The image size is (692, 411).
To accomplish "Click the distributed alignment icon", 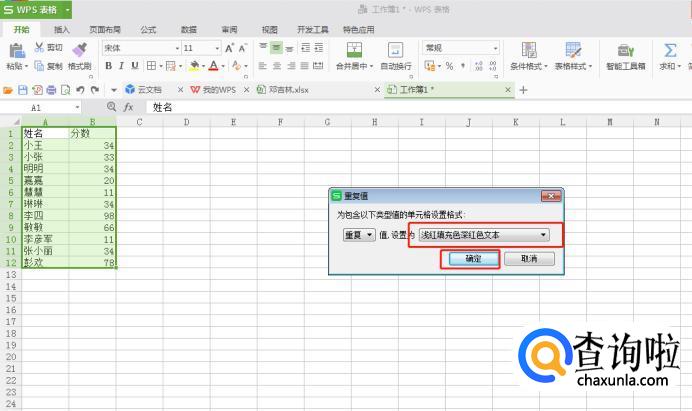I will 318,66.
